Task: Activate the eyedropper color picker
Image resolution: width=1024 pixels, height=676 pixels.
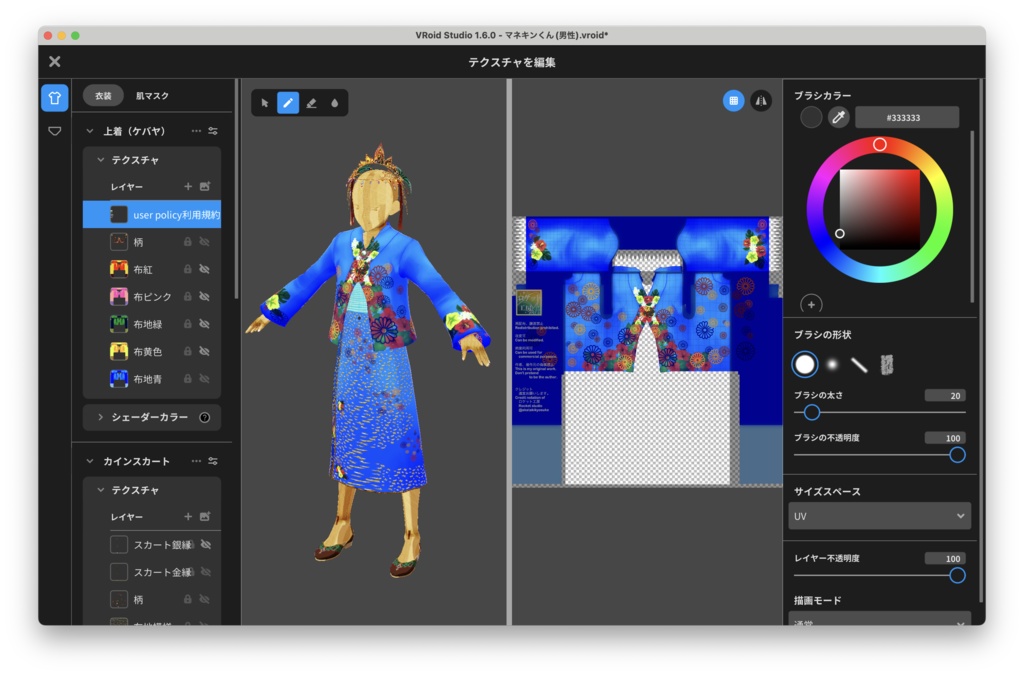Action: tap(839, 117)
